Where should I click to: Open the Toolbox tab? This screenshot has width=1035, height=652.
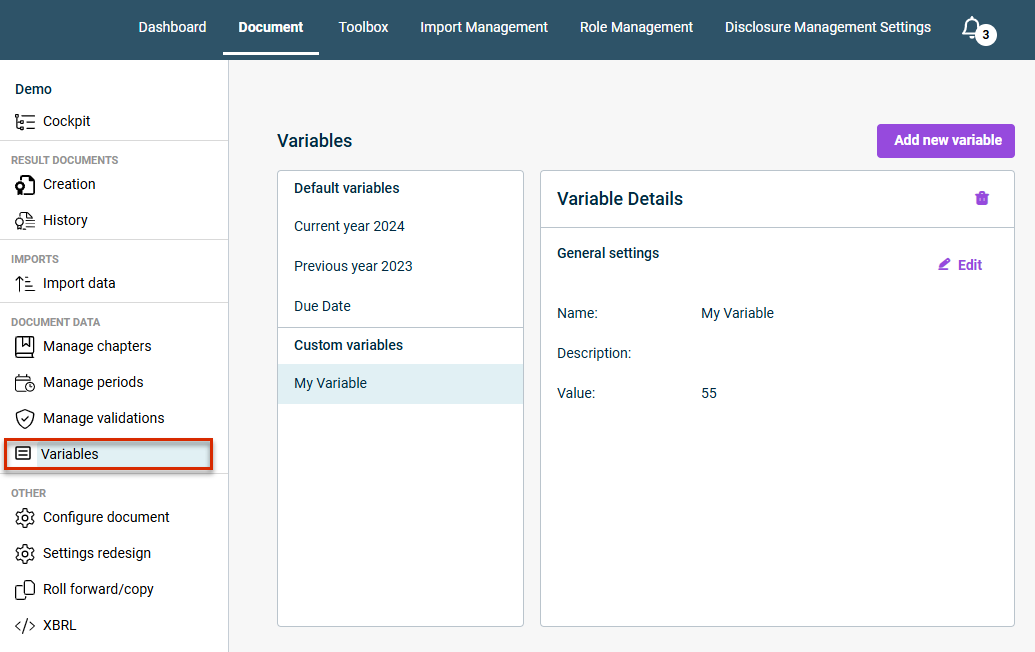pos(363,27)
